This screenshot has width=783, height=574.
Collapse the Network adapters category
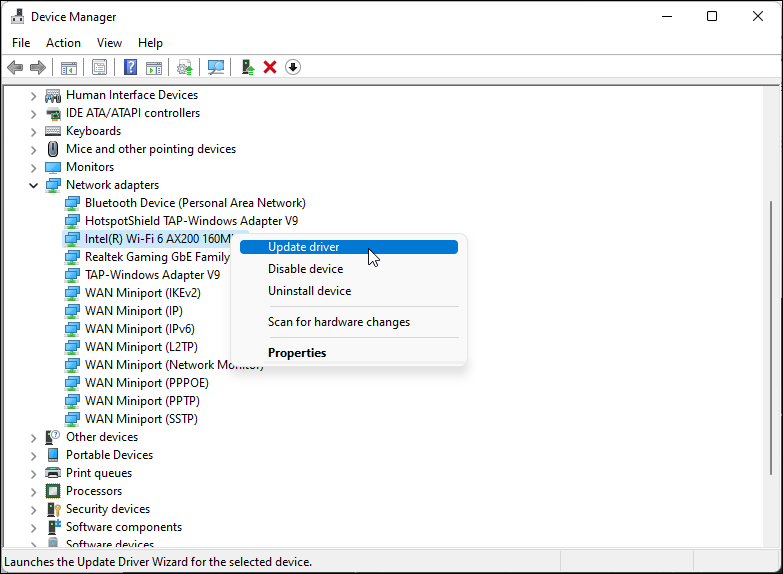(x=33, y=185)
